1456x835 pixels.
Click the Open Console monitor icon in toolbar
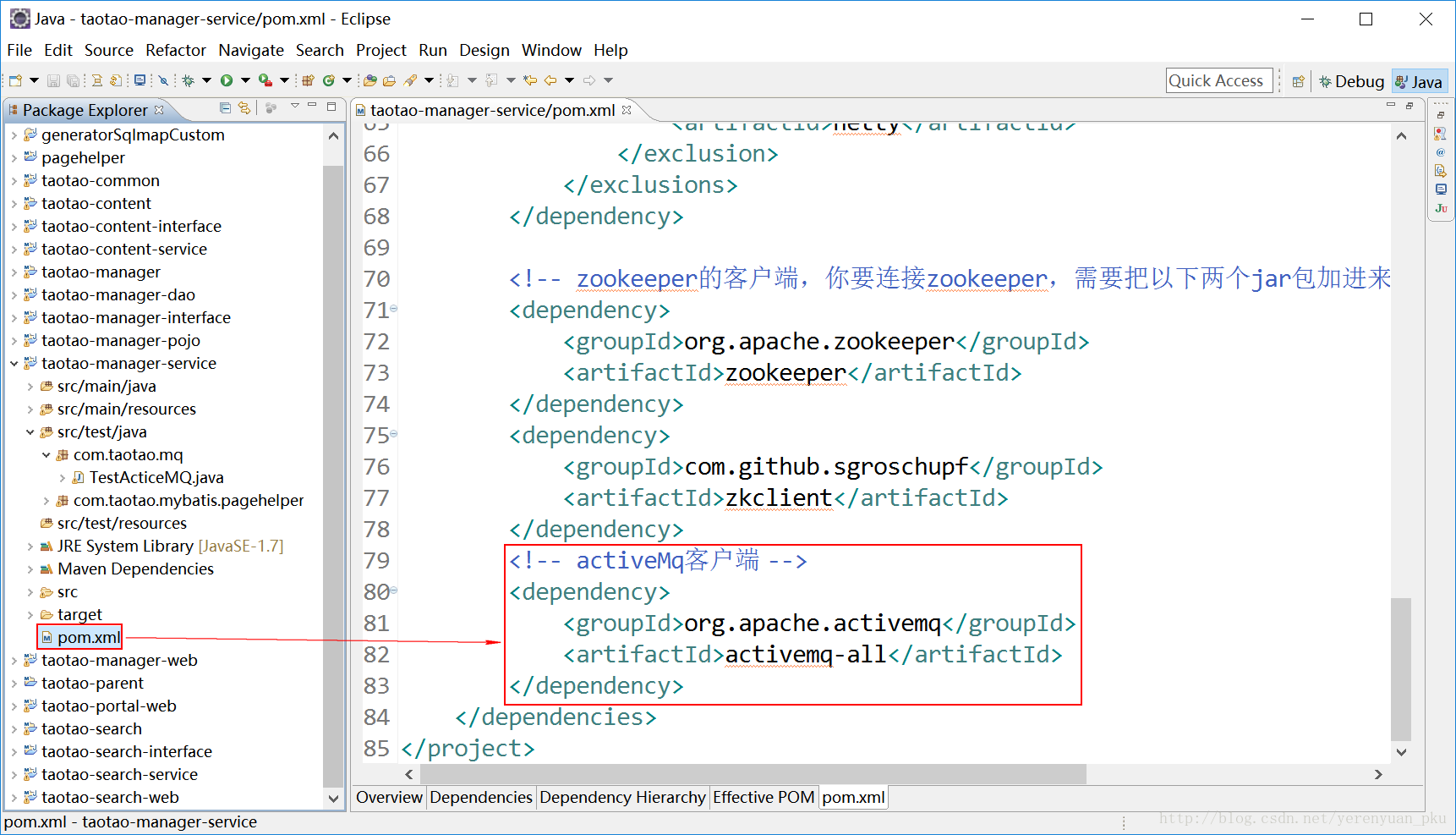click(140, 80)
